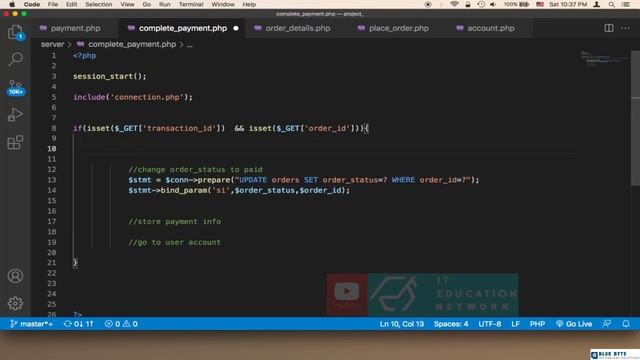Switch to account.php tab
The width and height of the screenshot is (640, 360).
point(490,28)
